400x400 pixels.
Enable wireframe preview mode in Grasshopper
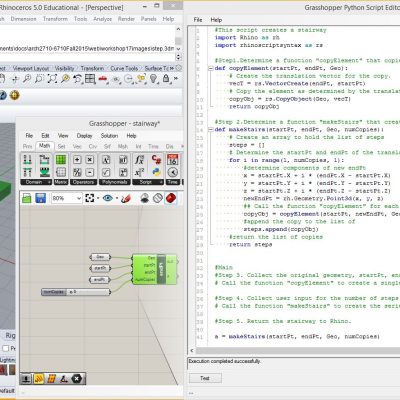pos(157,198)
